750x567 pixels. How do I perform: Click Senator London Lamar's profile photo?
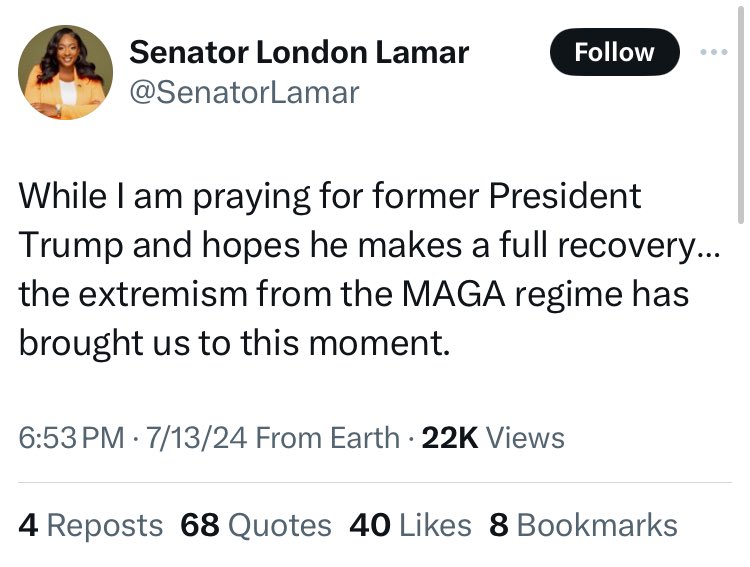66,72
